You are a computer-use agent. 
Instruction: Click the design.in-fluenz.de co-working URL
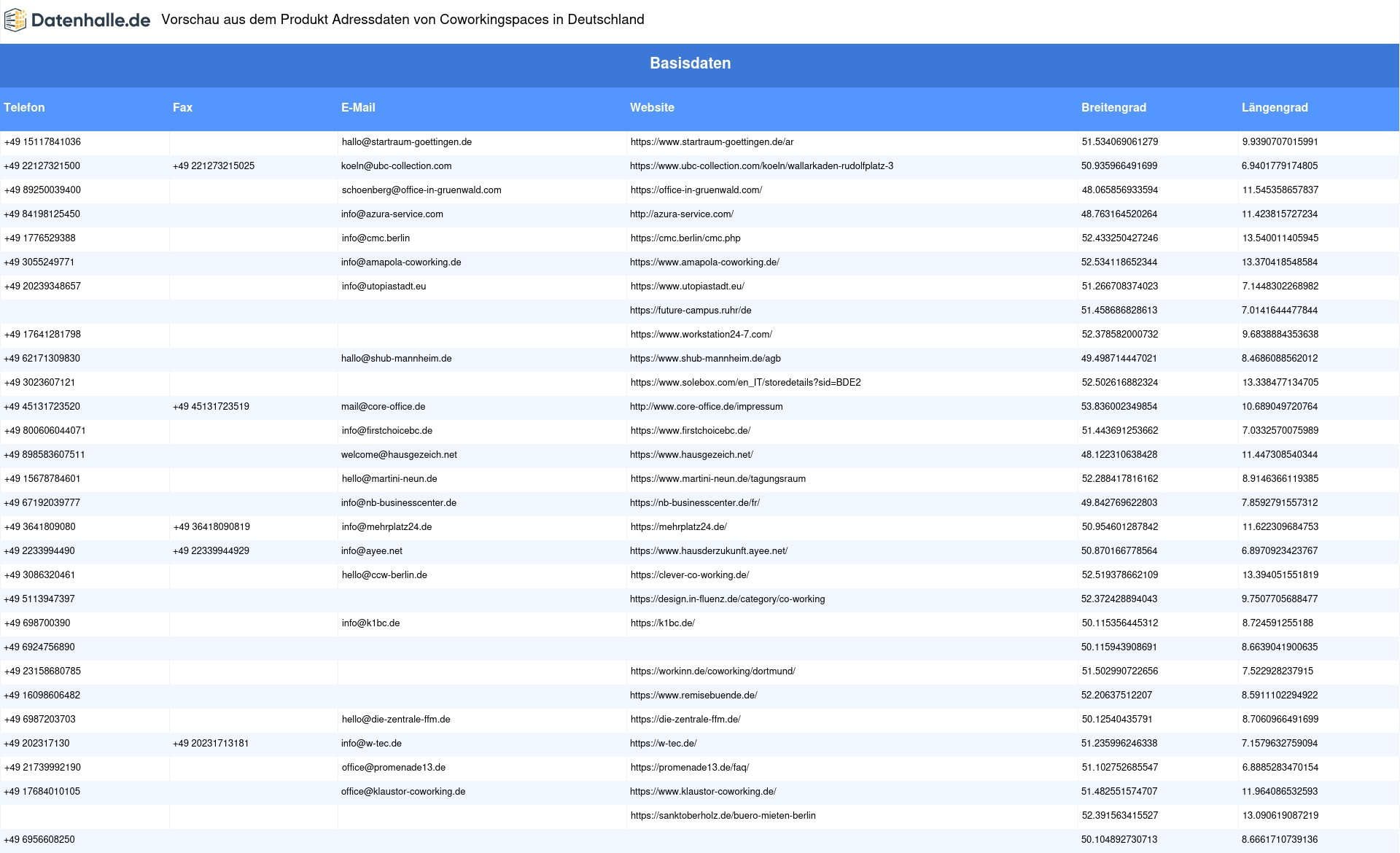pos(727,599)
